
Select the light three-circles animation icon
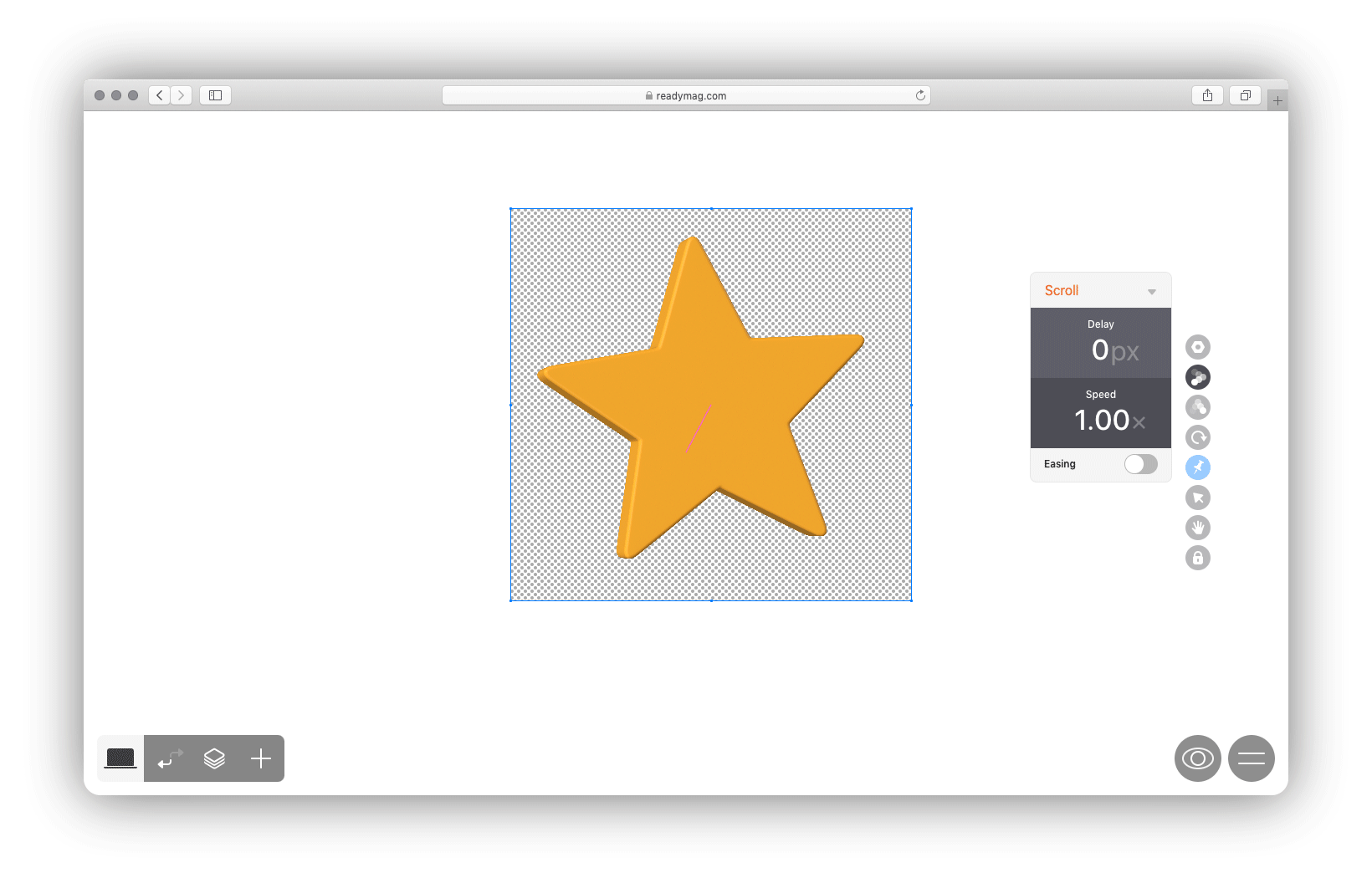coord(1198,407)
